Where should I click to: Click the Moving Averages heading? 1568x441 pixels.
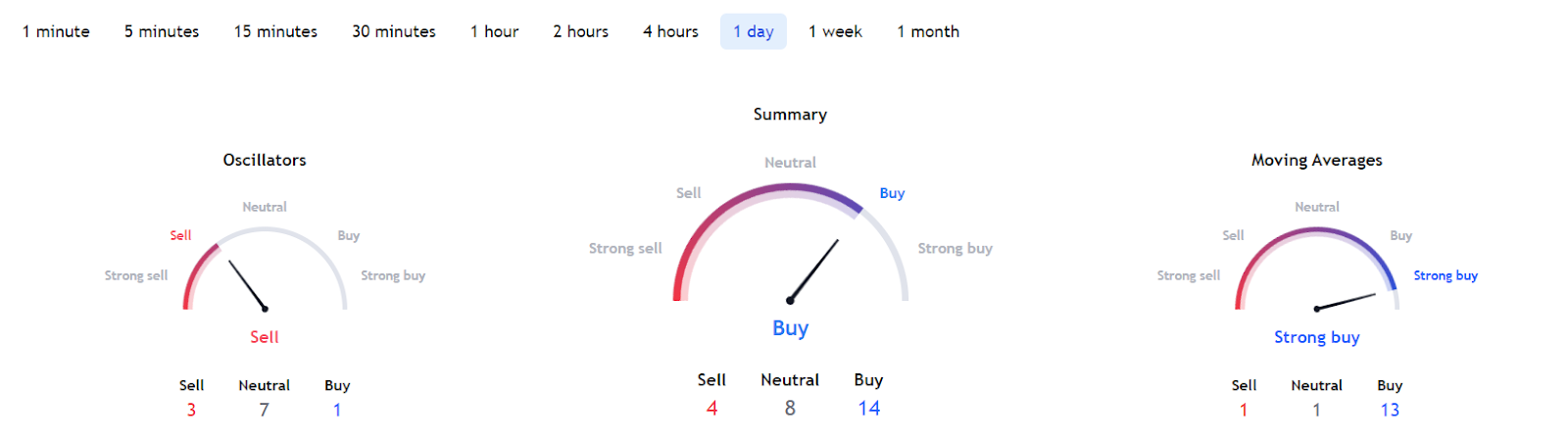coord(1316,160)
